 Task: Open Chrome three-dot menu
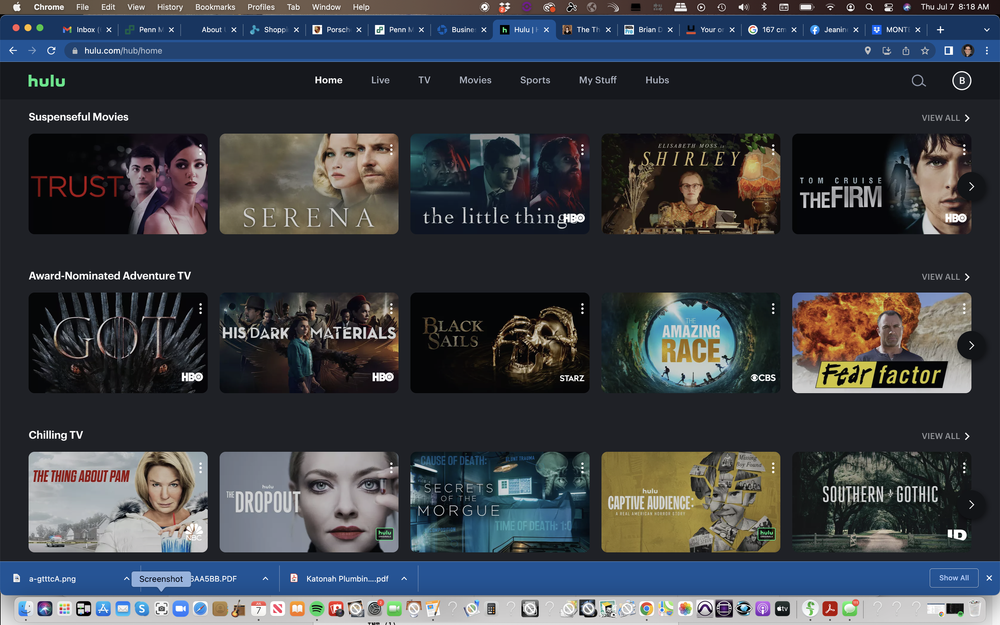[x=987, y=50]
